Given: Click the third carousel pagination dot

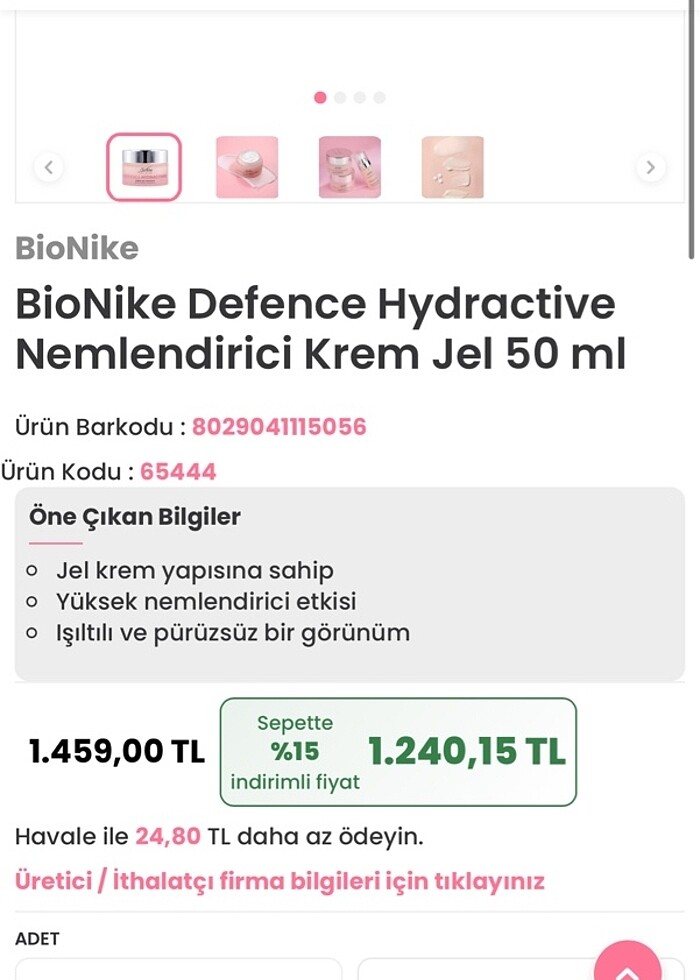Looking at the screenshot, I should [x=360, y=97].
